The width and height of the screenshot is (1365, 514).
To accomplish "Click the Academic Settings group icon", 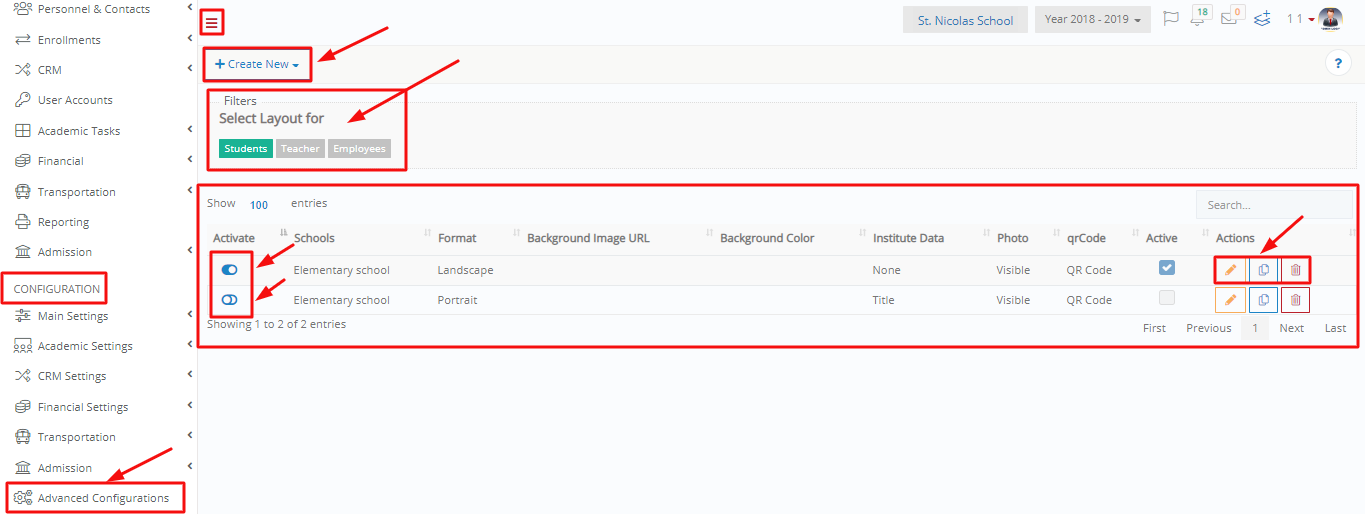I will coord(22,346).
